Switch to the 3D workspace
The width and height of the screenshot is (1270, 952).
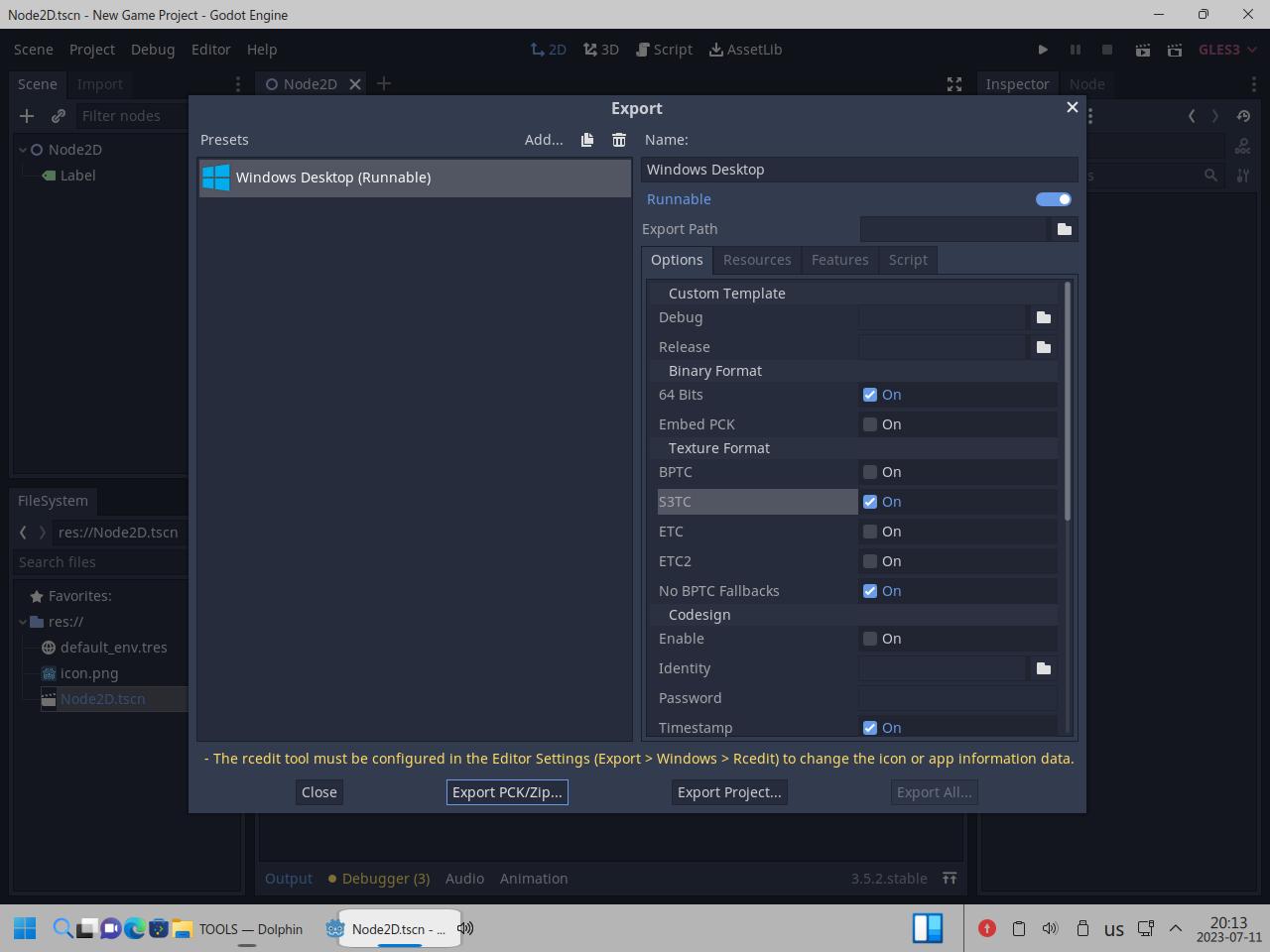[601, 50]
